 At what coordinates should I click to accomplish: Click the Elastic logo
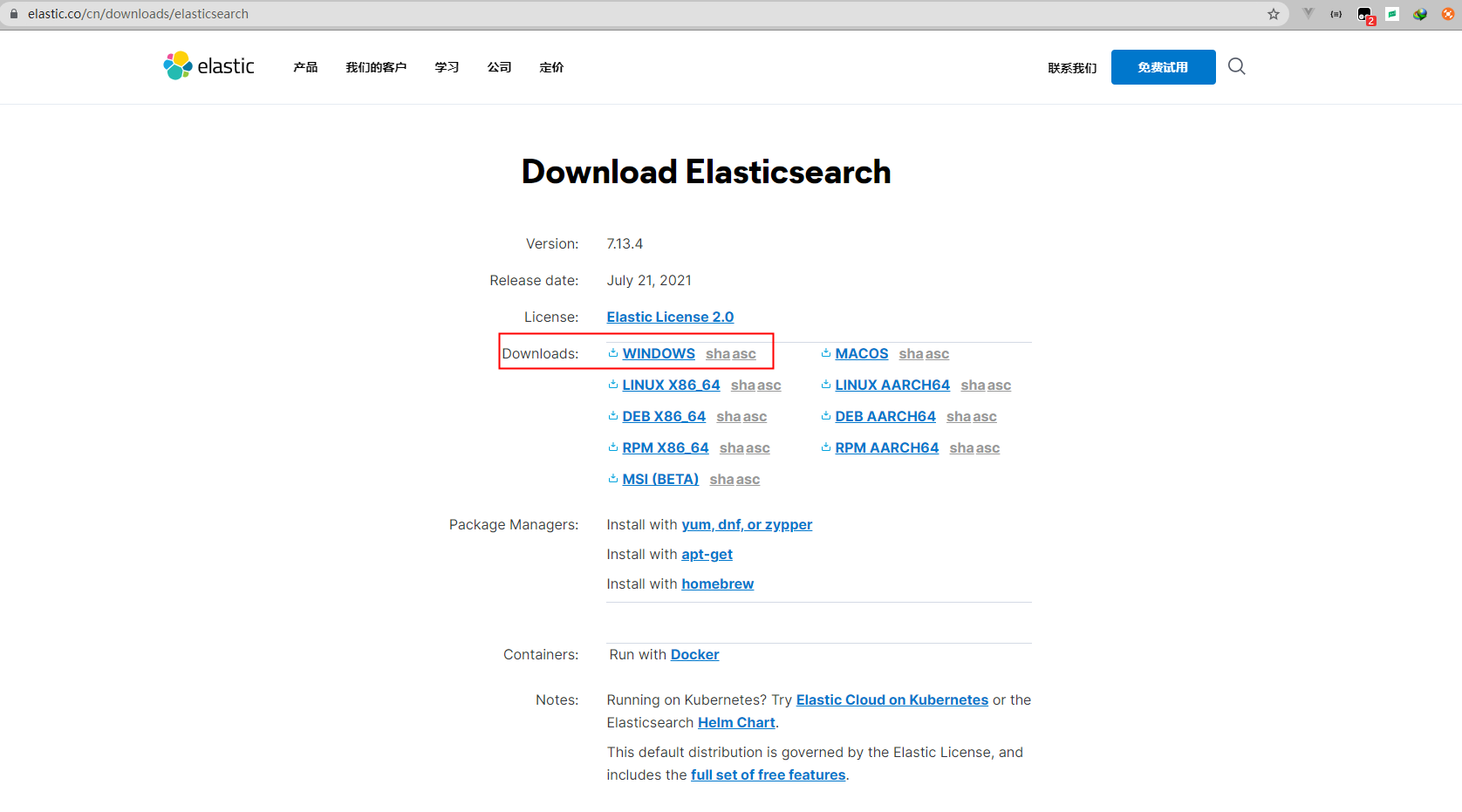(208, 66)
